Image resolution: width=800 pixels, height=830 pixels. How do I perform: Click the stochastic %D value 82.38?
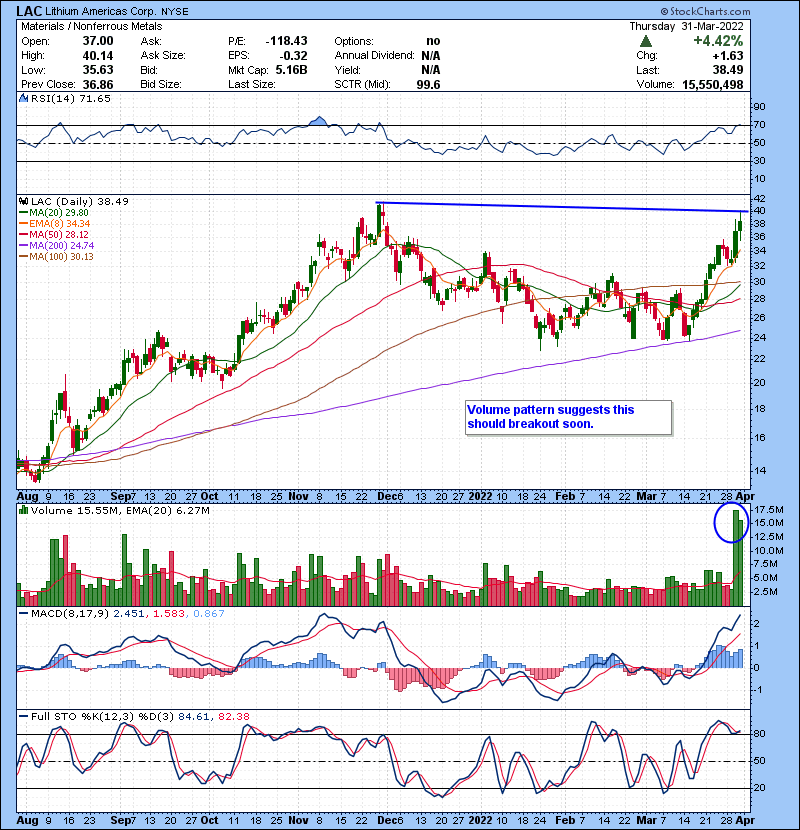tap(233, 716)
